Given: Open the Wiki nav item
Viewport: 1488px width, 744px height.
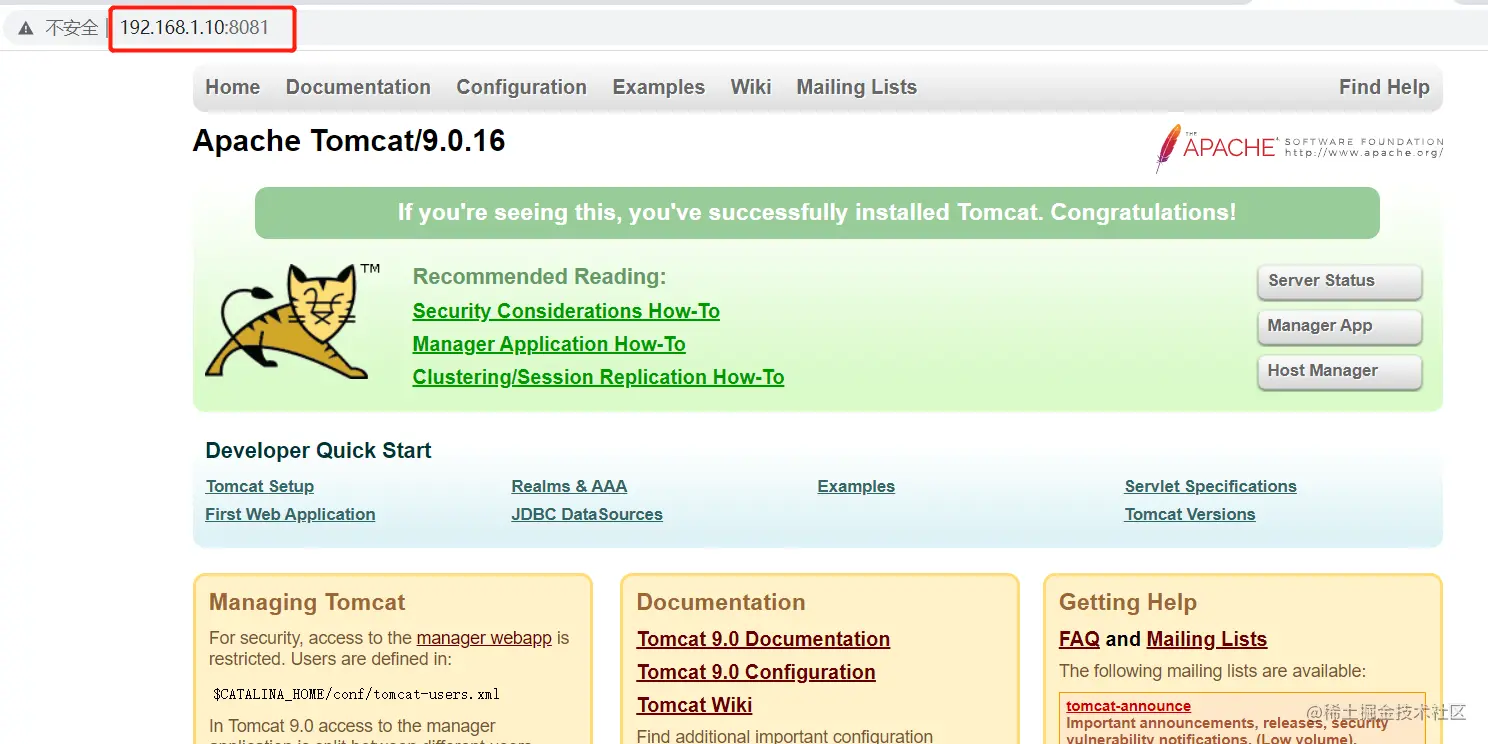Looking at the screenshot, I should click(751, 87).
